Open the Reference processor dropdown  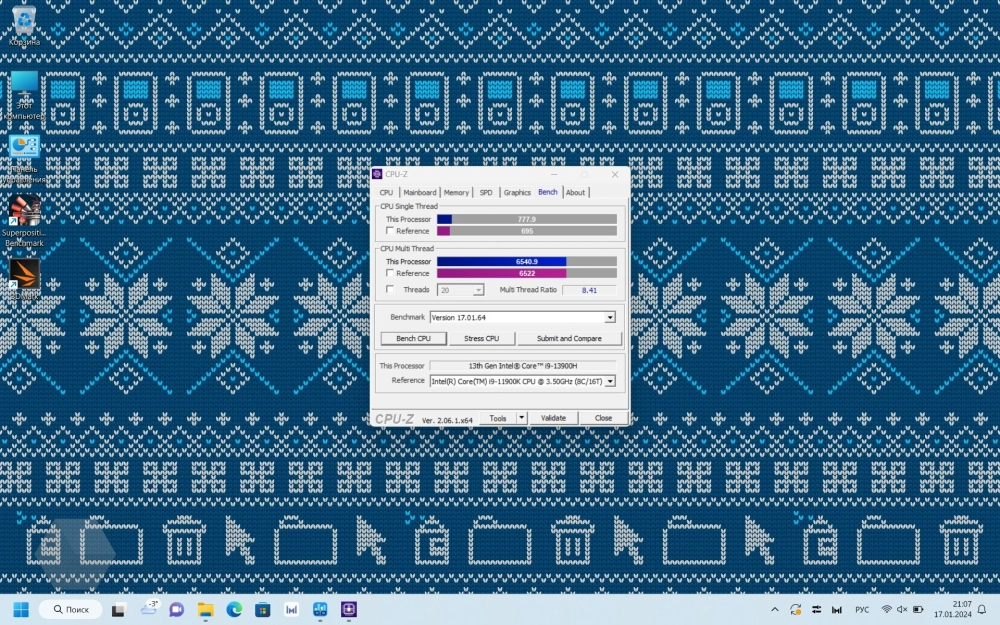coord(610,381)
